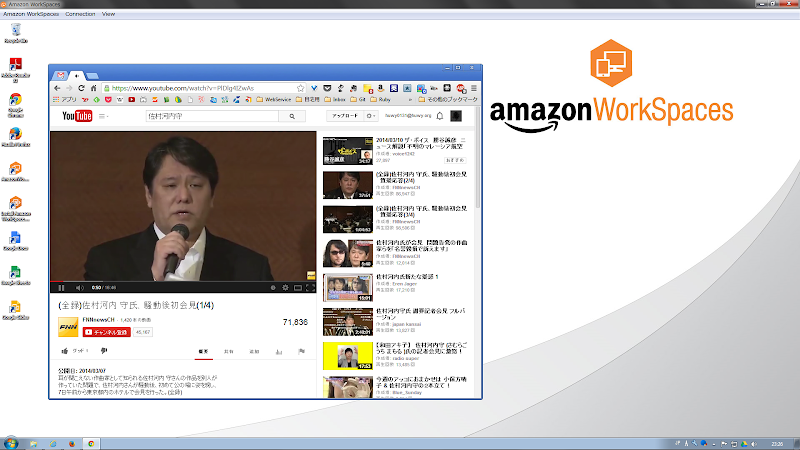Click the Amazon extension icon in Chrome
The image size is (800, 450).
click(381, 88)
